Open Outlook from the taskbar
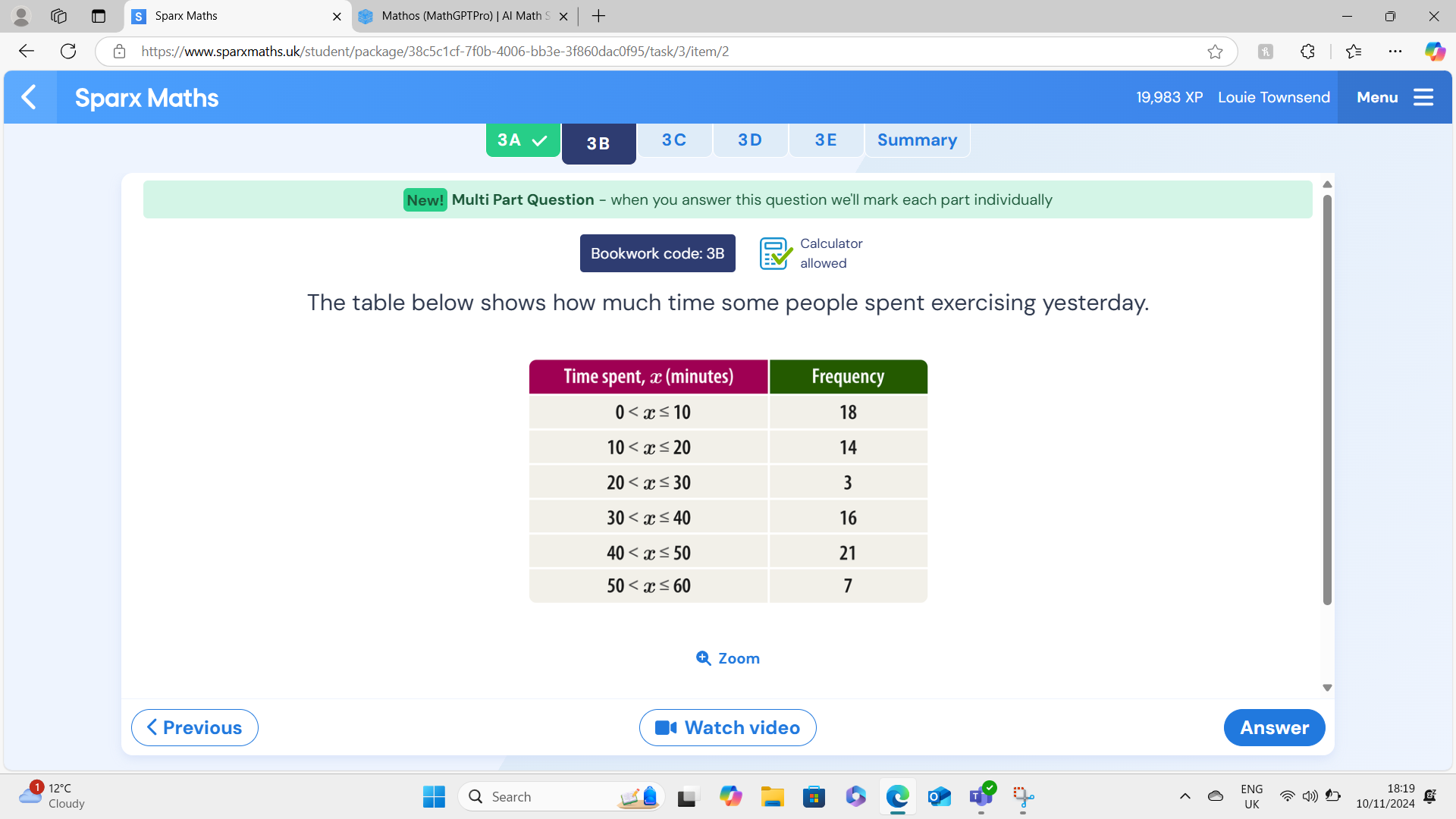The image size is (1456, 819). (x=939, y=796)
